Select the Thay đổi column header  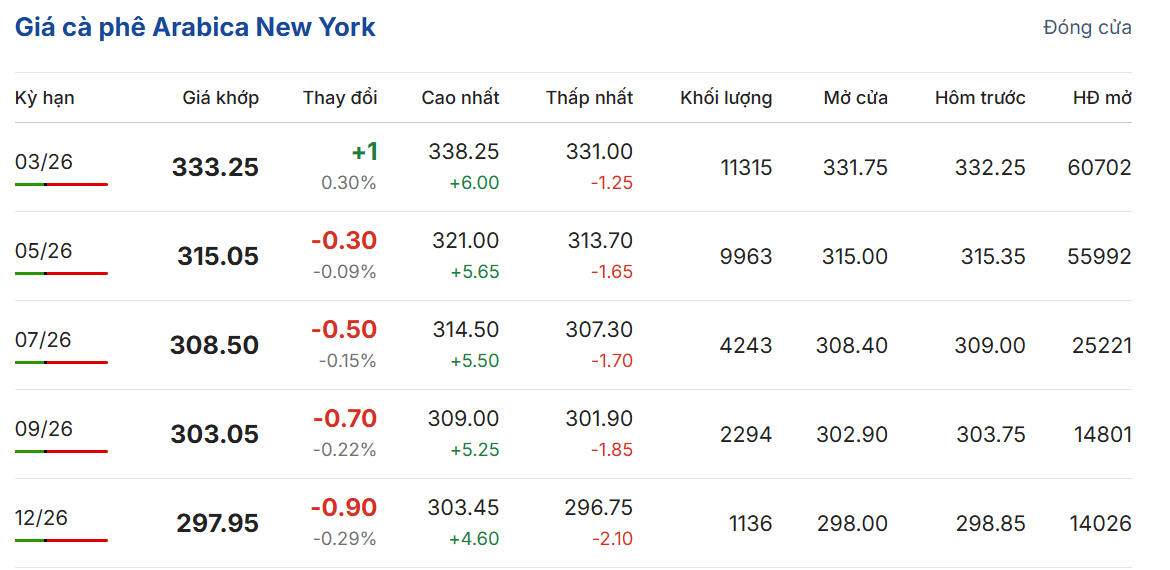340,98
